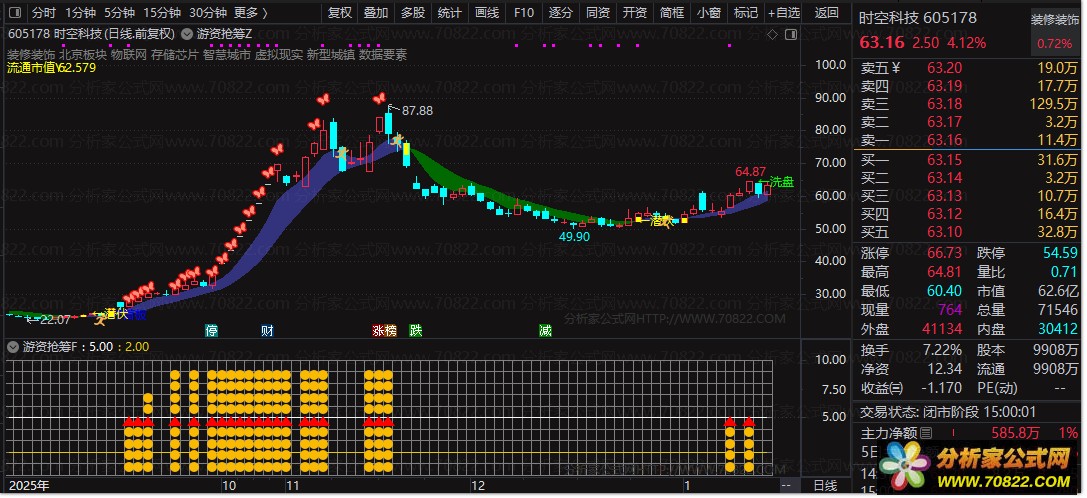
Task: Click the -- button beside 日线
Action: point(785,486)
